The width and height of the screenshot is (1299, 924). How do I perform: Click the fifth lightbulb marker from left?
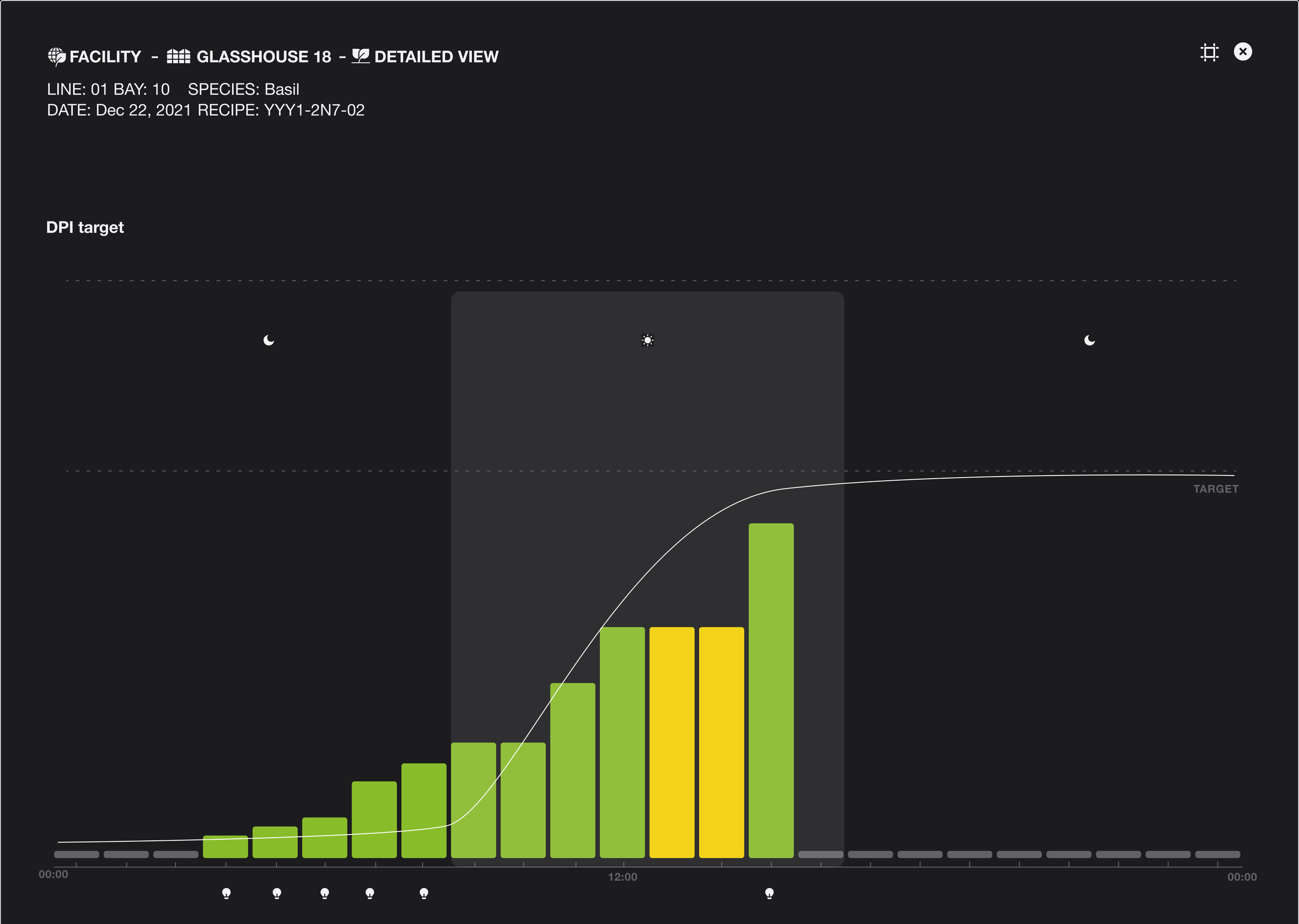pyautogui.click(x=423, y=893)
